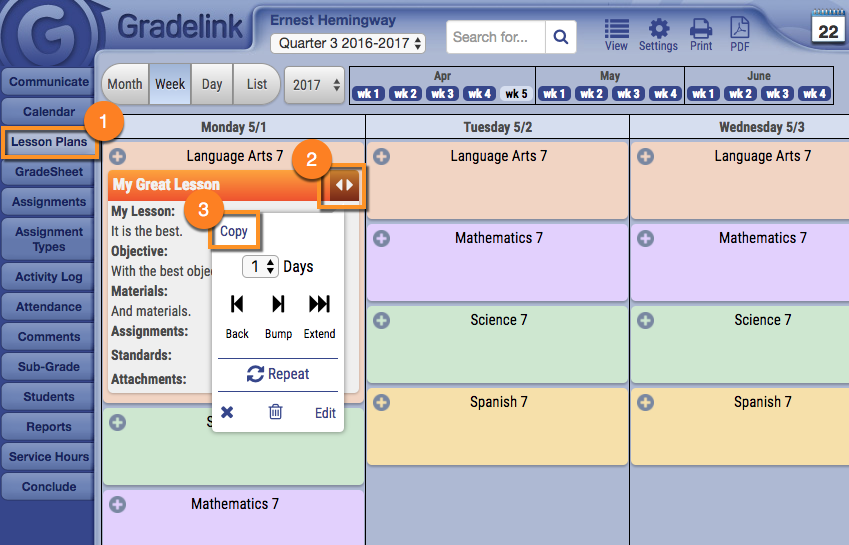Image resolution: width=849 pixels, height=545 pixels.
Task: Click the Print icon
Action: point(701,29)
